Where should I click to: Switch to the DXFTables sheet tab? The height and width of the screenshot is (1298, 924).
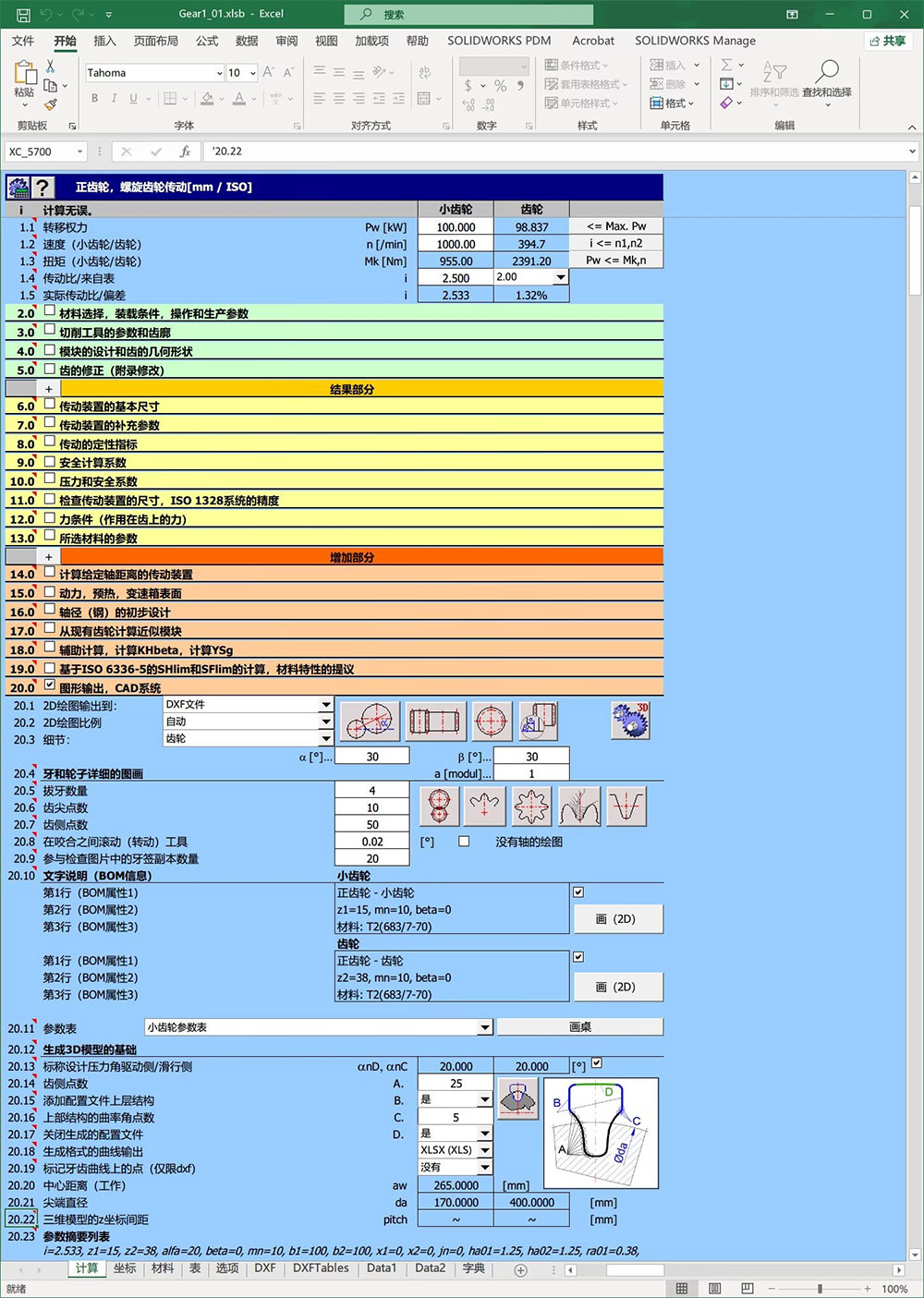pos(320,1268)
